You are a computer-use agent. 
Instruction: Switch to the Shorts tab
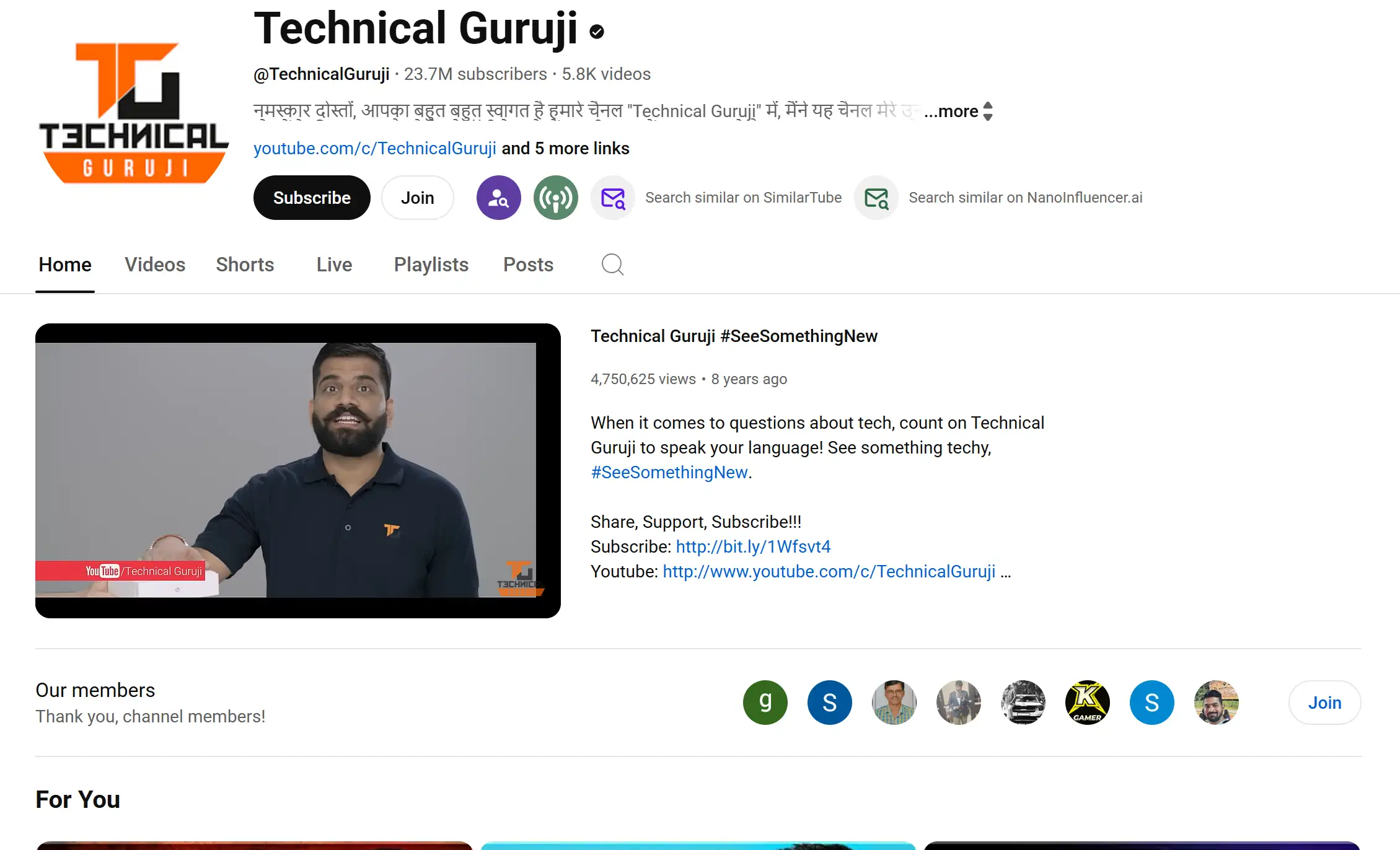tap(245, 265)
